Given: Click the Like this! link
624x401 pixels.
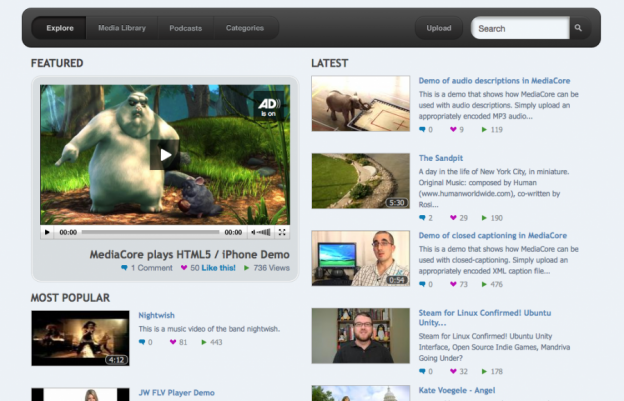Looking at the screenshot, I should coord(218,268).
